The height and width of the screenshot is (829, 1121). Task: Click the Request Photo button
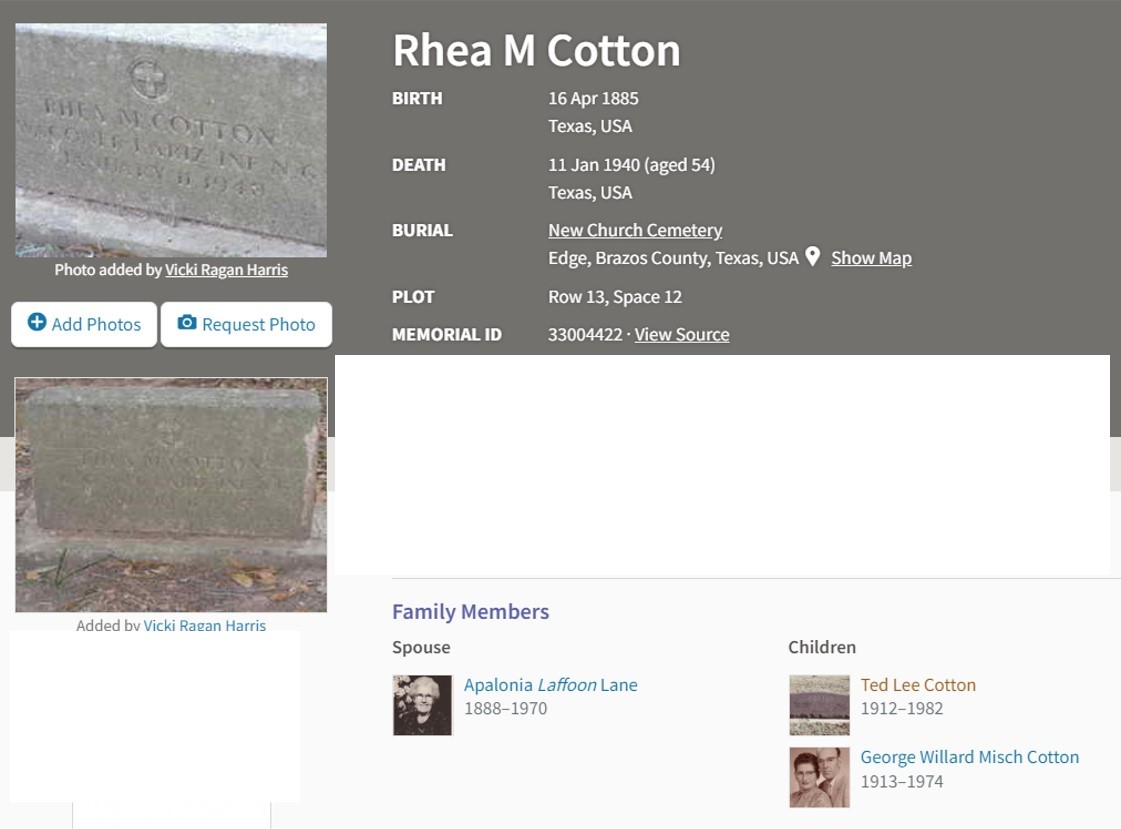pos(246,324)
